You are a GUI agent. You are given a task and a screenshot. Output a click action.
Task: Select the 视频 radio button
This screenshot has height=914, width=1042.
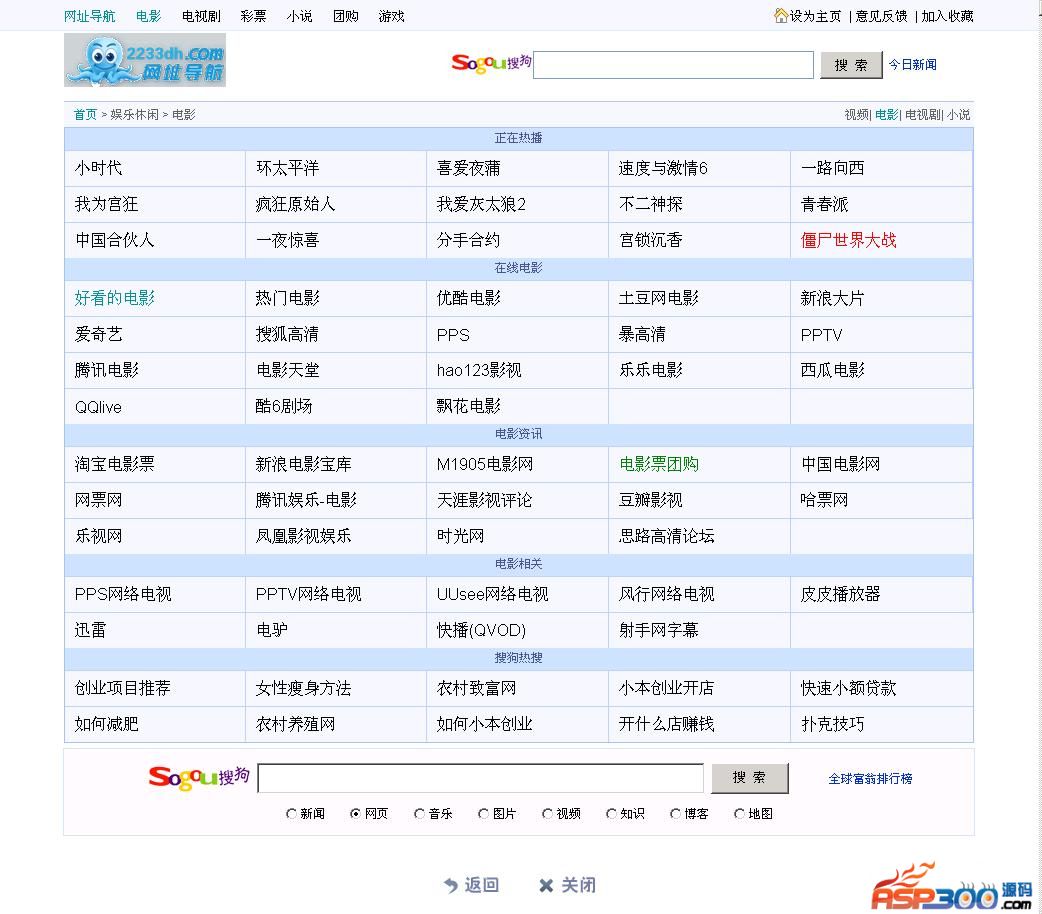[x=548, y=814]
